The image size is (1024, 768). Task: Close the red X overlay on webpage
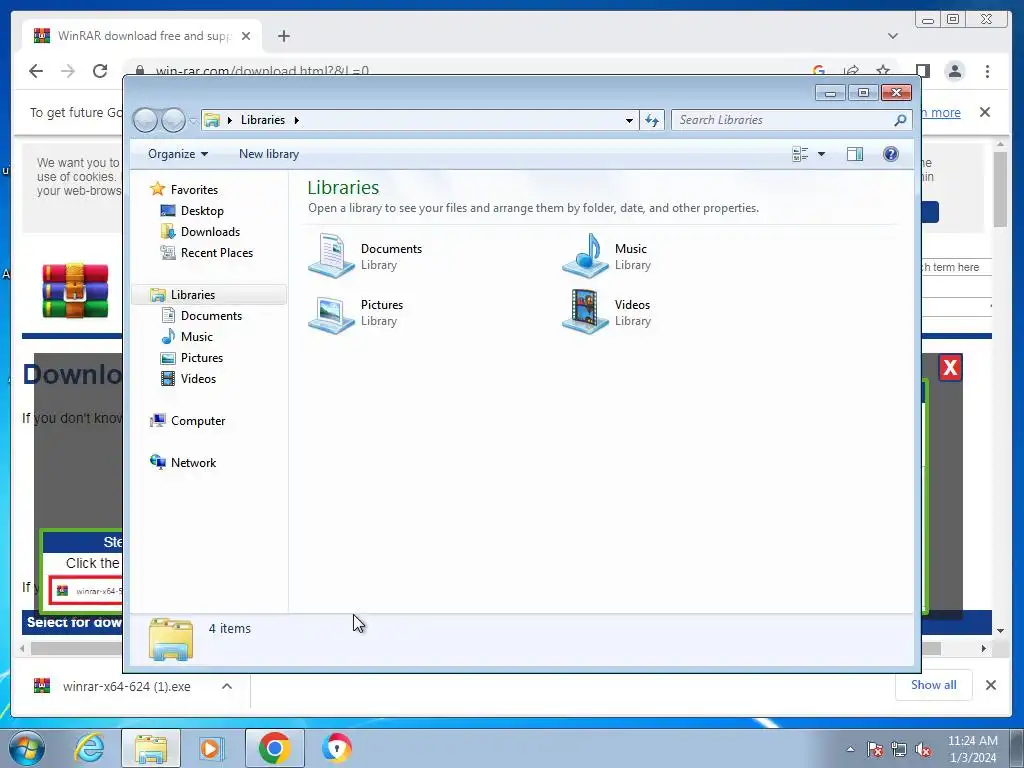tap(950, 368)
